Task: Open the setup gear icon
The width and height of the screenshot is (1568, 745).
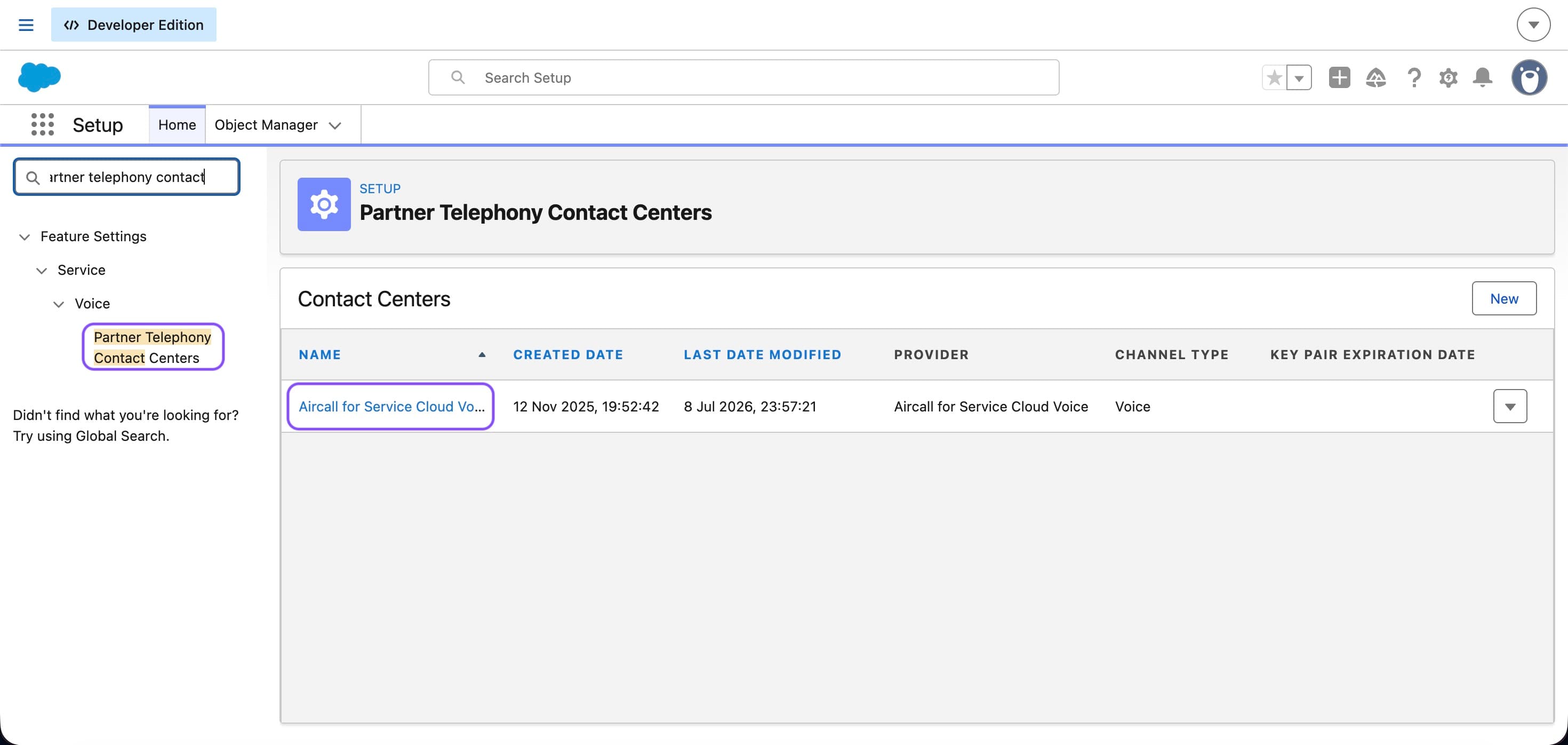Action: click(1448, 77)
